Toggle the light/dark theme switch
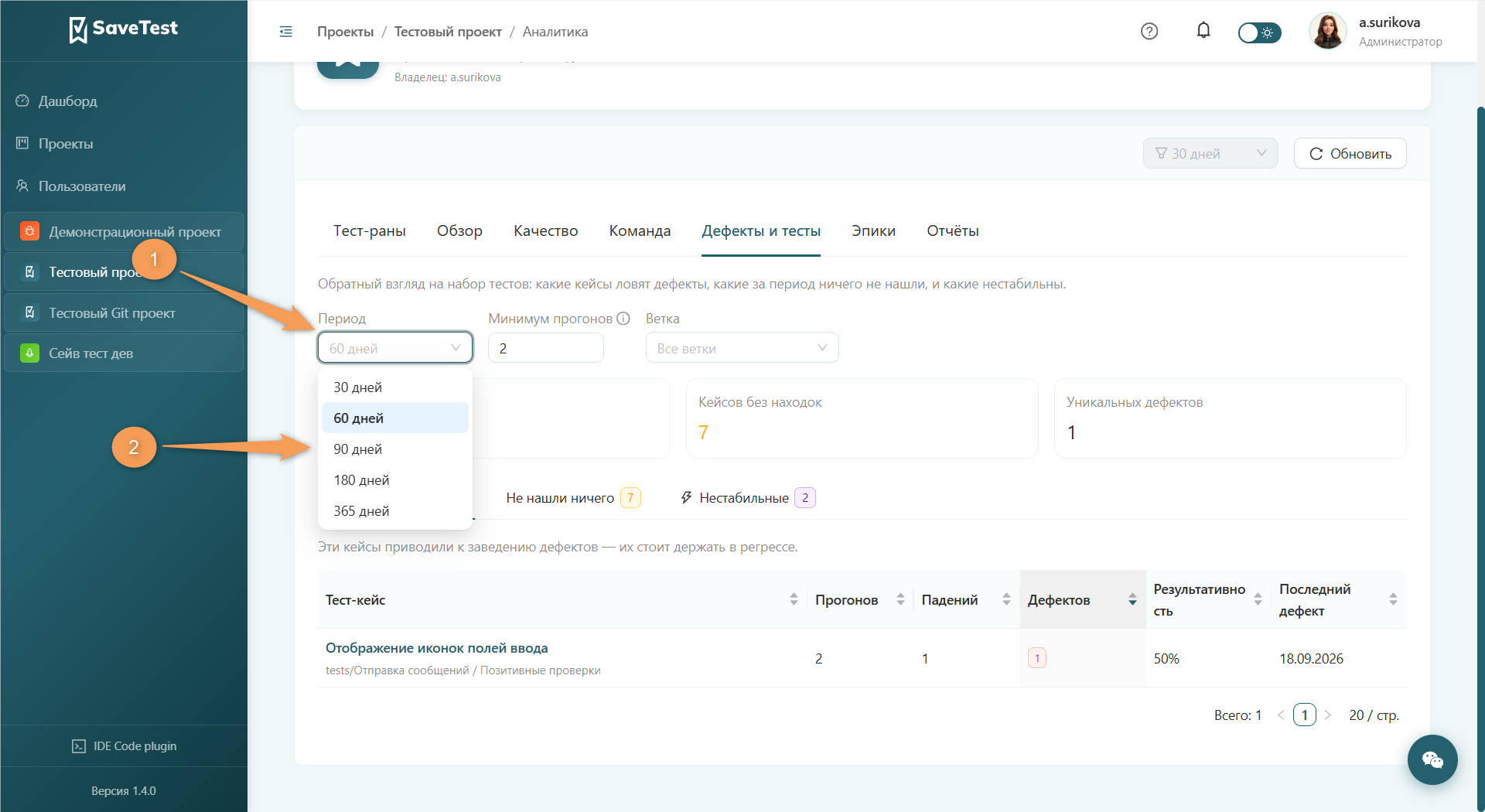1485x812 pixels. [1259, 32]
